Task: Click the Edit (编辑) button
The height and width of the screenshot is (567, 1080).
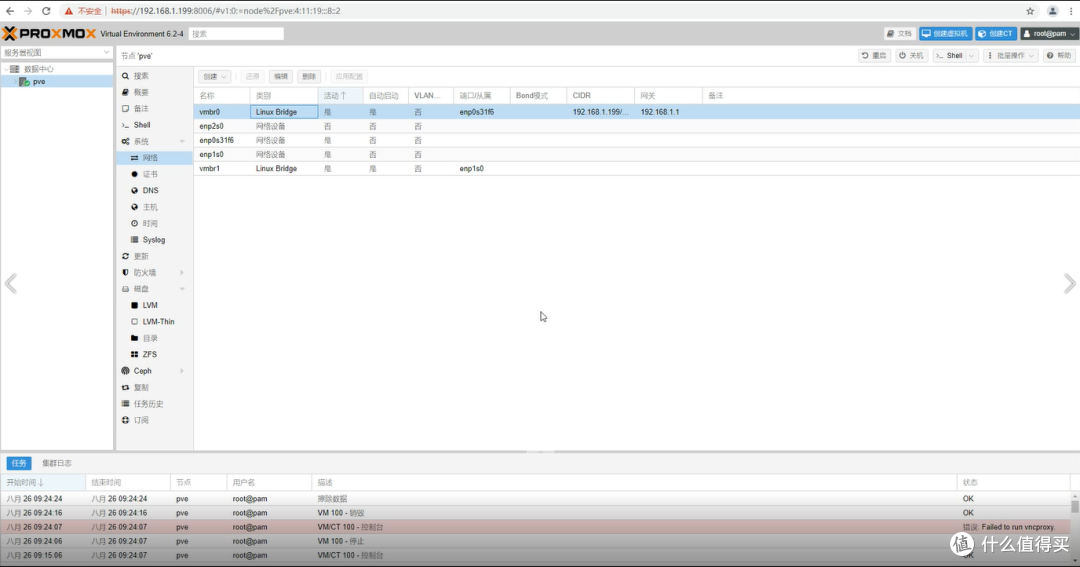Action: pyautogui.click(x=281, y=76)
